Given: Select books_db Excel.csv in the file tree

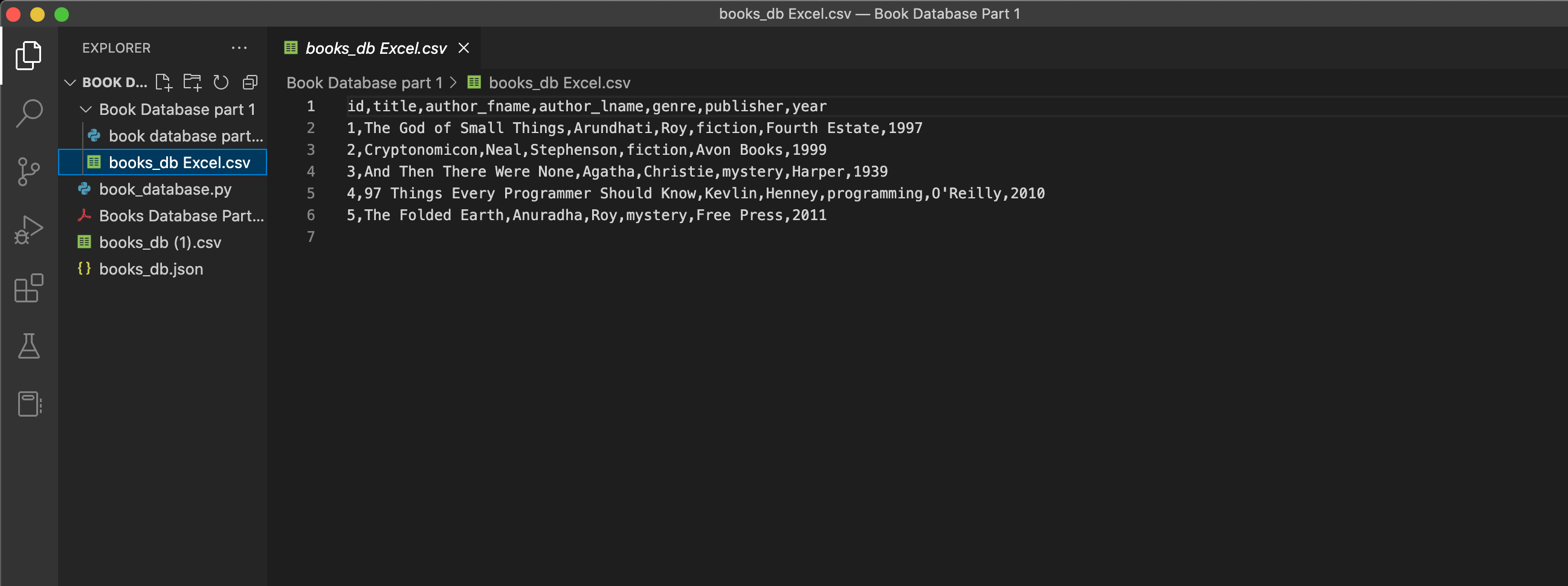Looking at the screenshot, I should click(x=163, y=162).
